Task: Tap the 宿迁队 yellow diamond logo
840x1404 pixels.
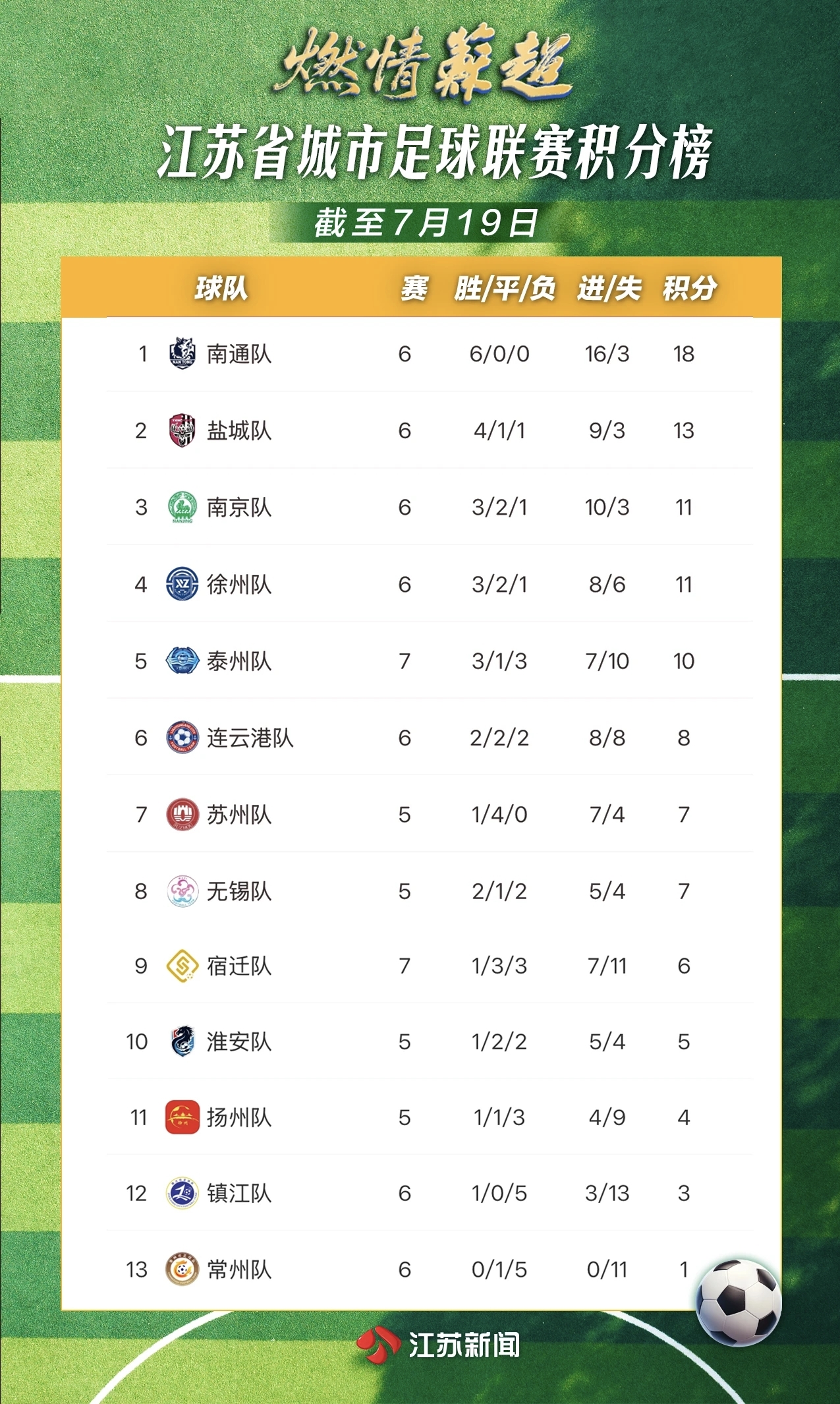Action: (x=182, y=966)
